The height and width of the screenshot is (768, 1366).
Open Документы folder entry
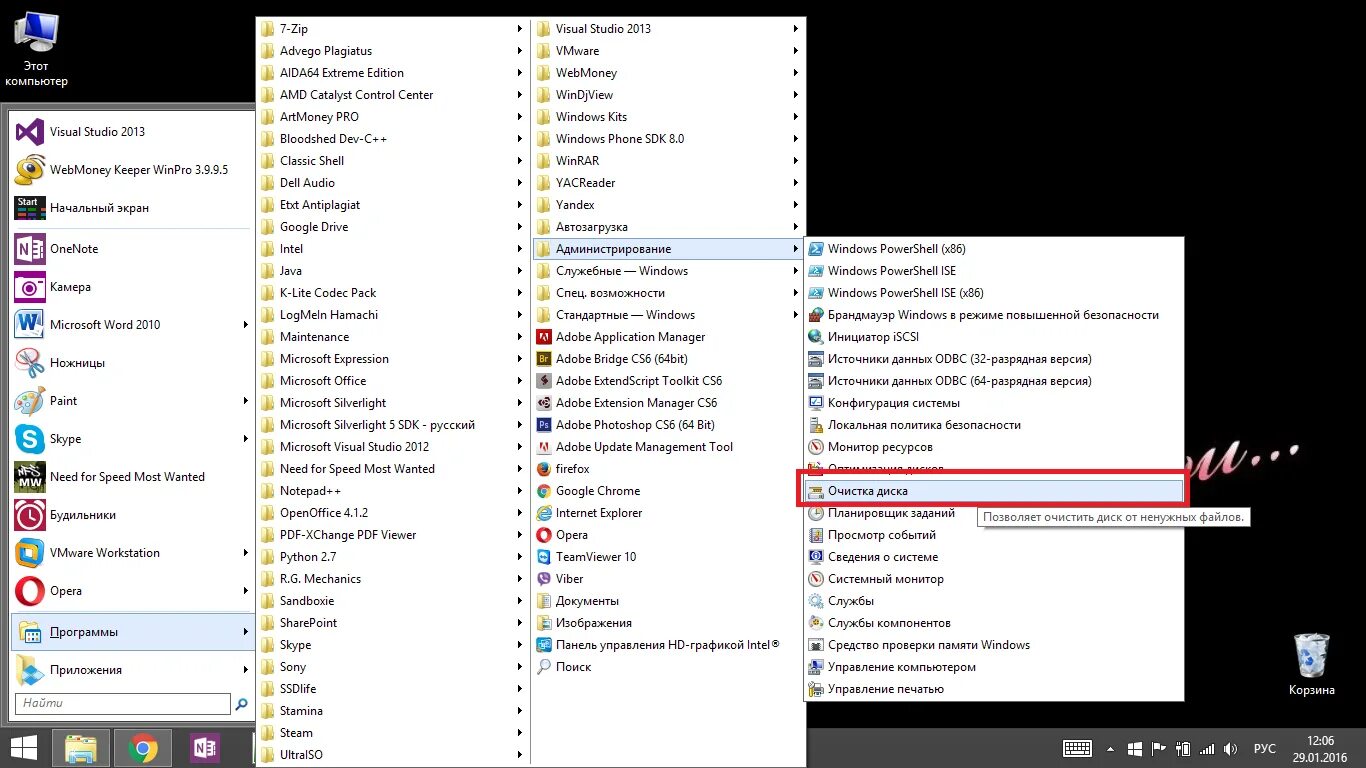point(667,601)
